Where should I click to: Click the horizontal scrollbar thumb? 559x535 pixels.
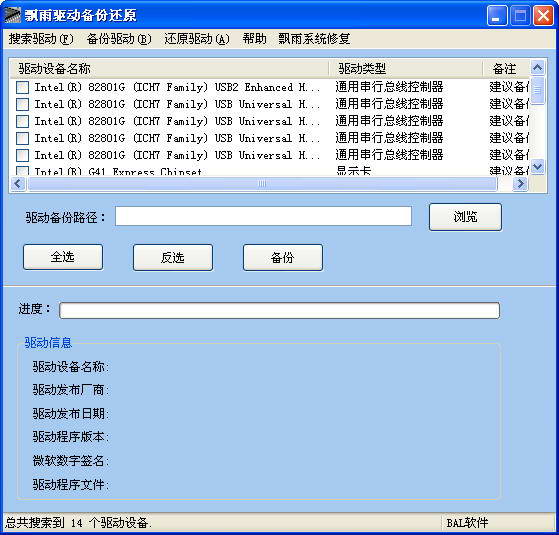(262, 184)
